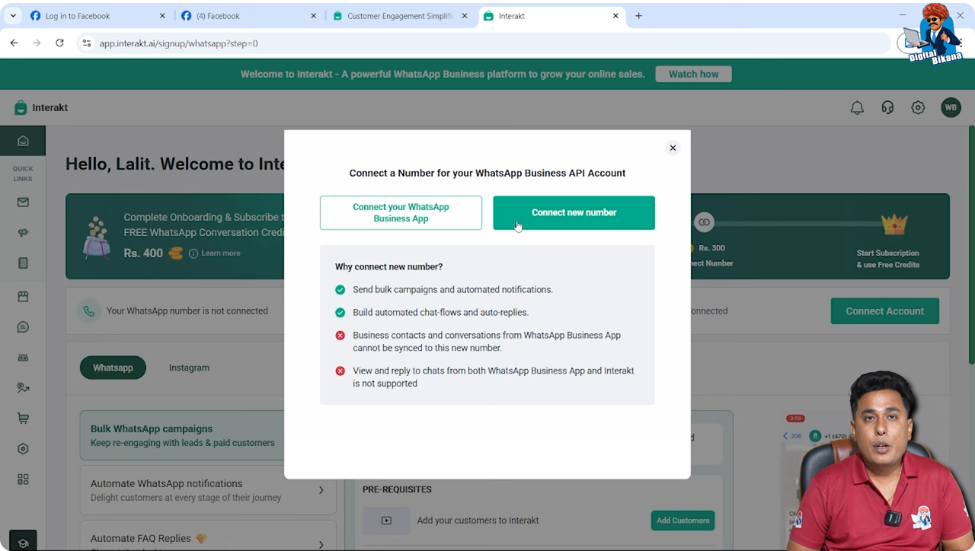Expand Automate WhatsApp notifications chevron
The width and height of the screenshot is (975, 551).
[321, 490]
